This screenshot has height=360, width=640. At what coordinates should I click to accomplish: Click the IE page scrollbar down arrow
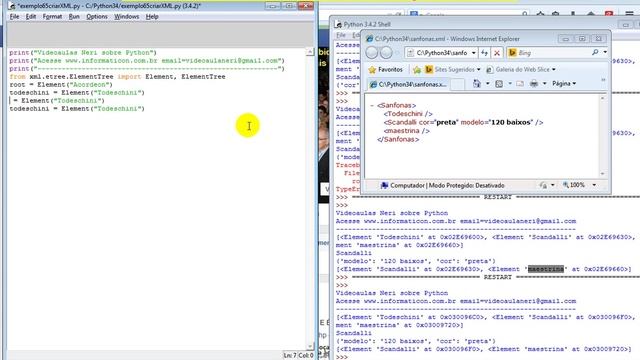(602, 174)
